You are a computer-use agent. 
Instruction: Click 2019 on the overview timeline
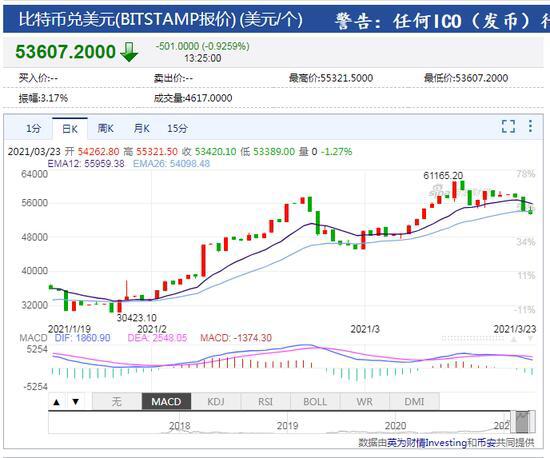coord(287,426)
